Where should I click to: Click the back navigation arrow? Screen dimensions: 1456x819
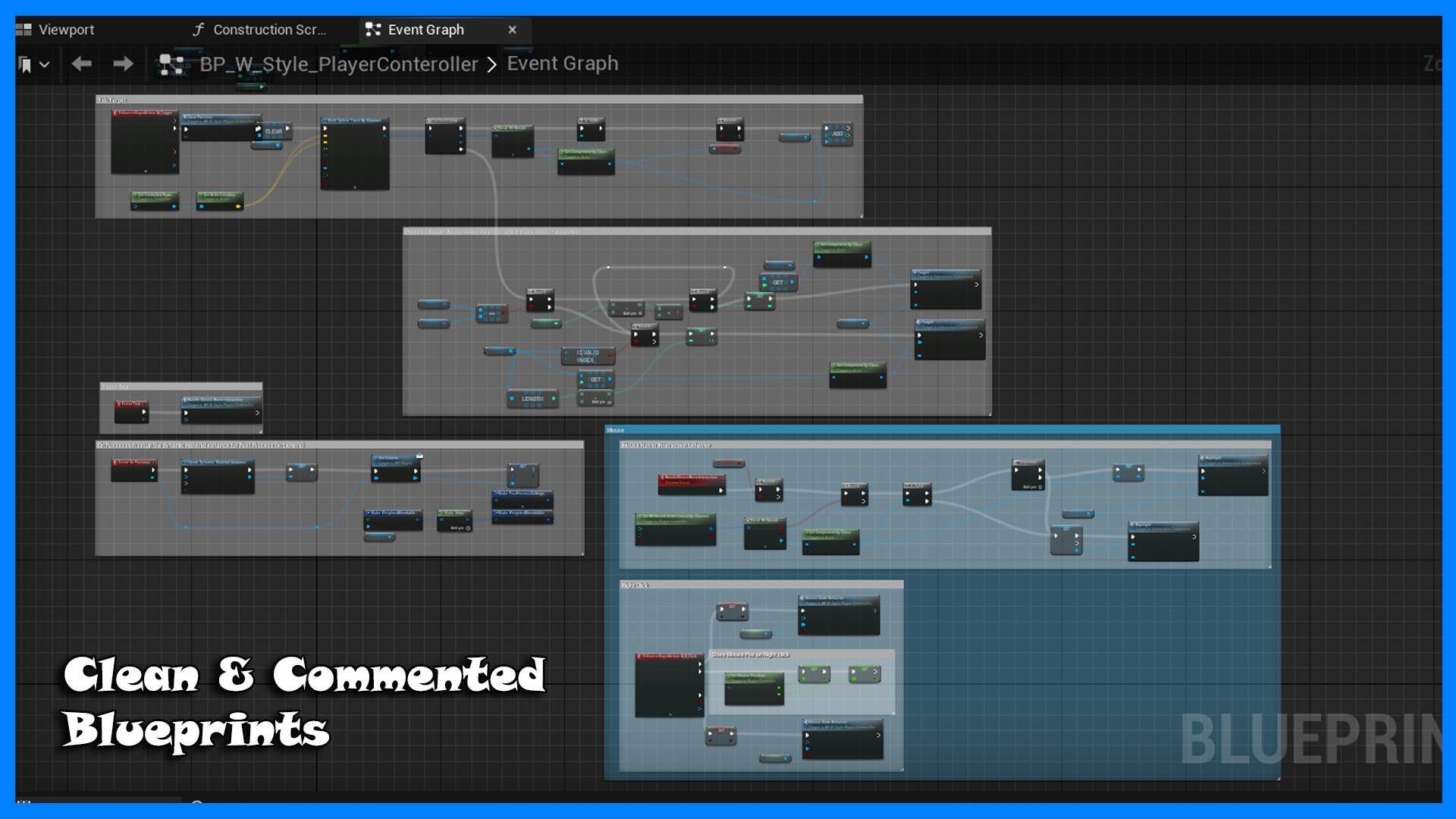point(81,64)
